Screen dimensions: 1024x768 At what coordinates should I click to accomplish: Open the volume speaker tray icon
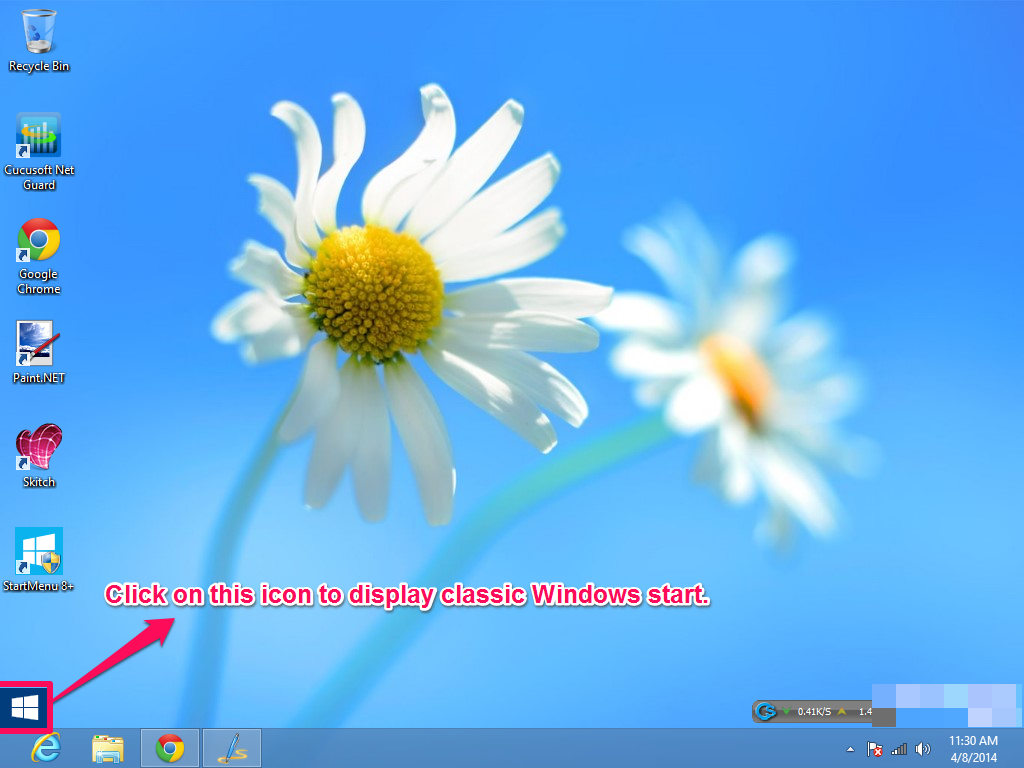923,749
